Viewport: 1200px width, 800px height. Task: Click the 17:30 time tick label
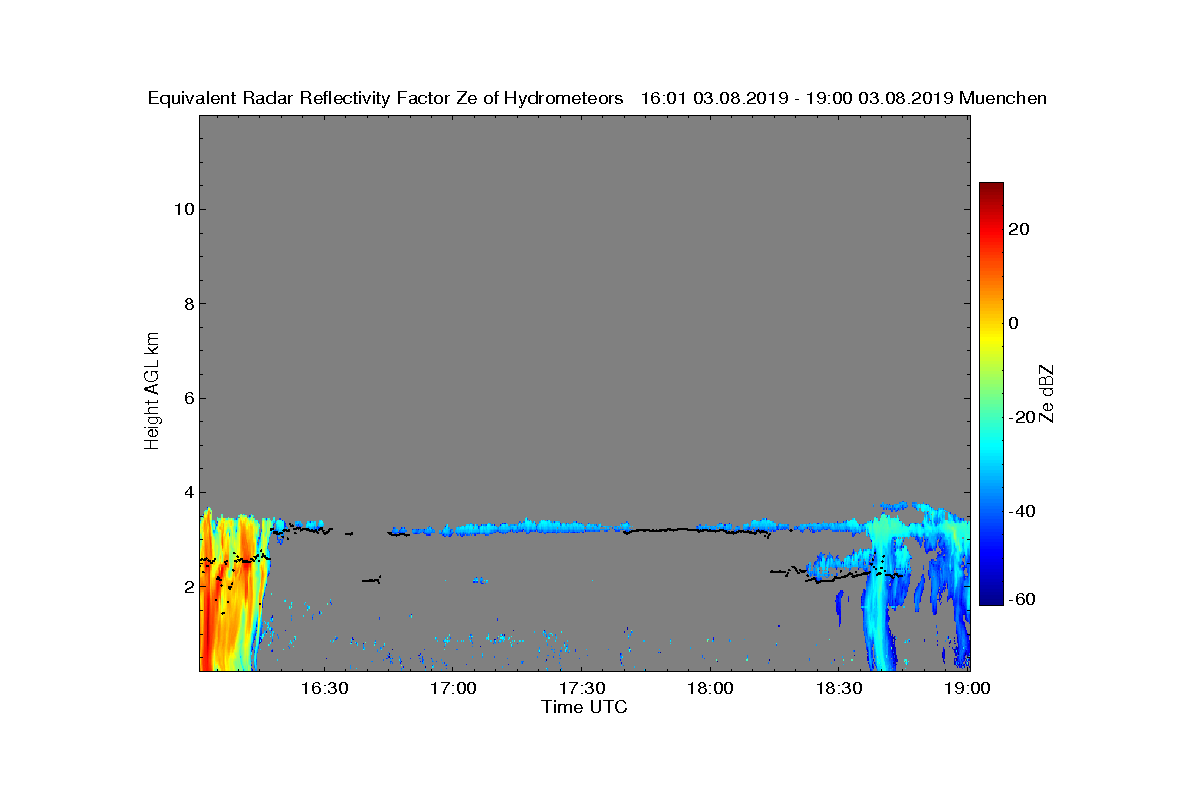point(582,689)
